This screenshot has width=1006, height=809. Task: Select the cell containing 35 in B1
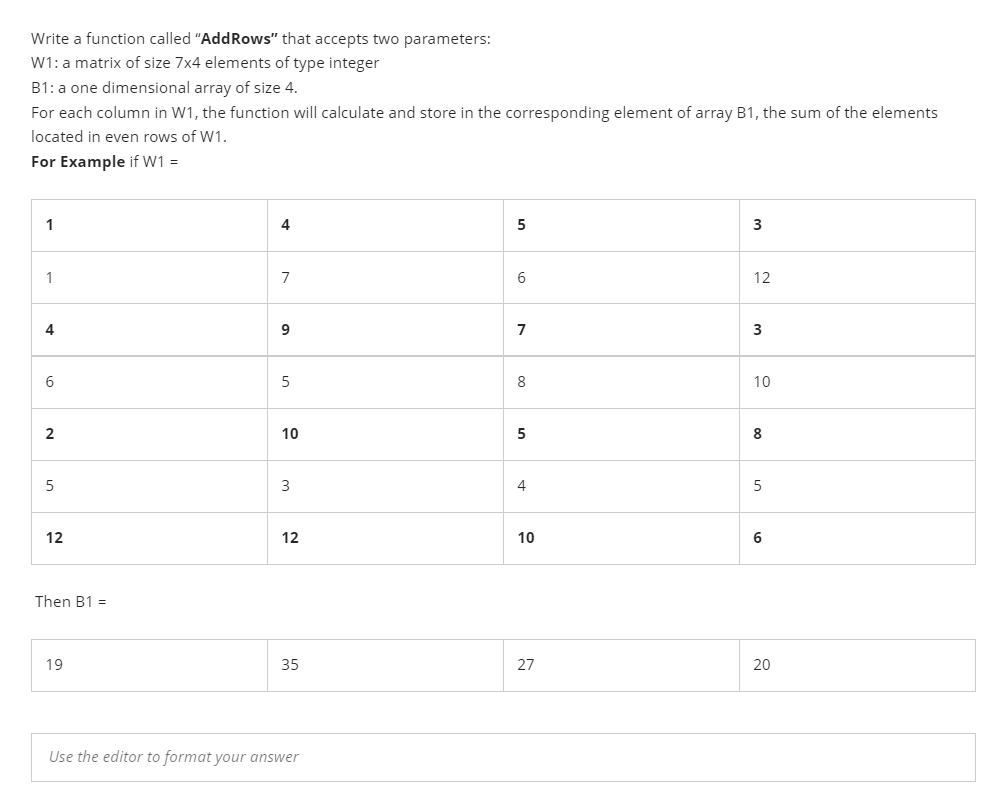(x=384, y=664)
